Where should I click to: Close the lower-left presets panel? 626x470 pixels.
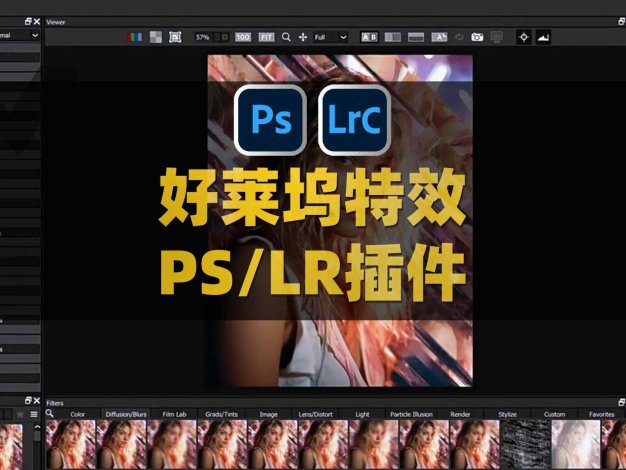(37, 400)
